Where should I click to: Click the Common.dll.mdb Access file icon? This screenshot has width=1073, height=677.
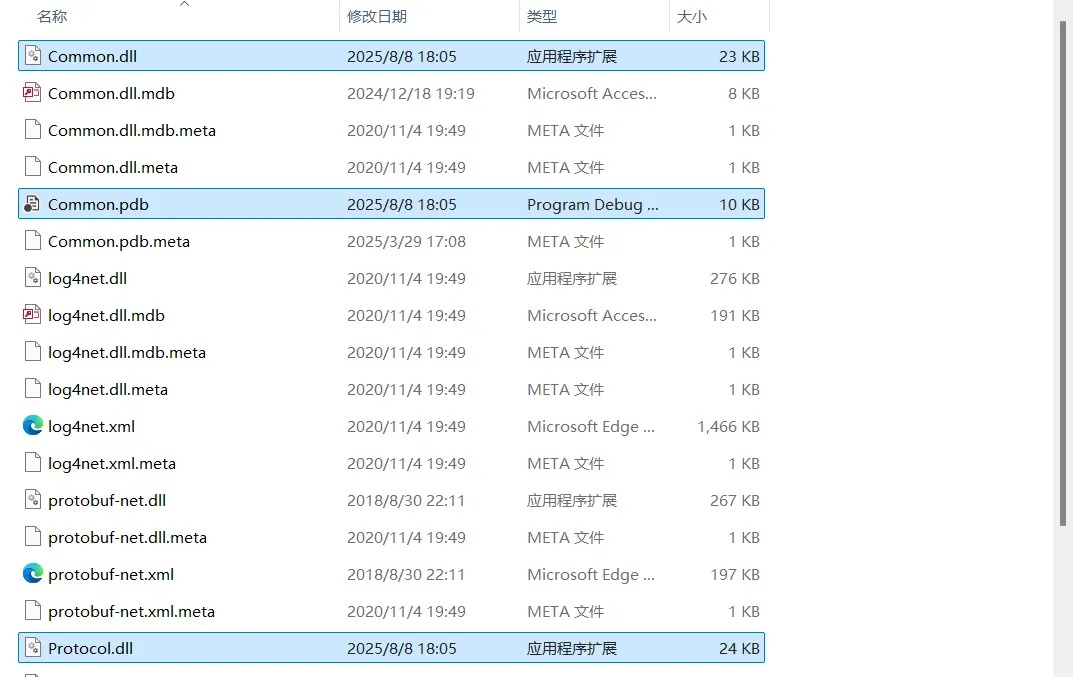tap(33, 93)
